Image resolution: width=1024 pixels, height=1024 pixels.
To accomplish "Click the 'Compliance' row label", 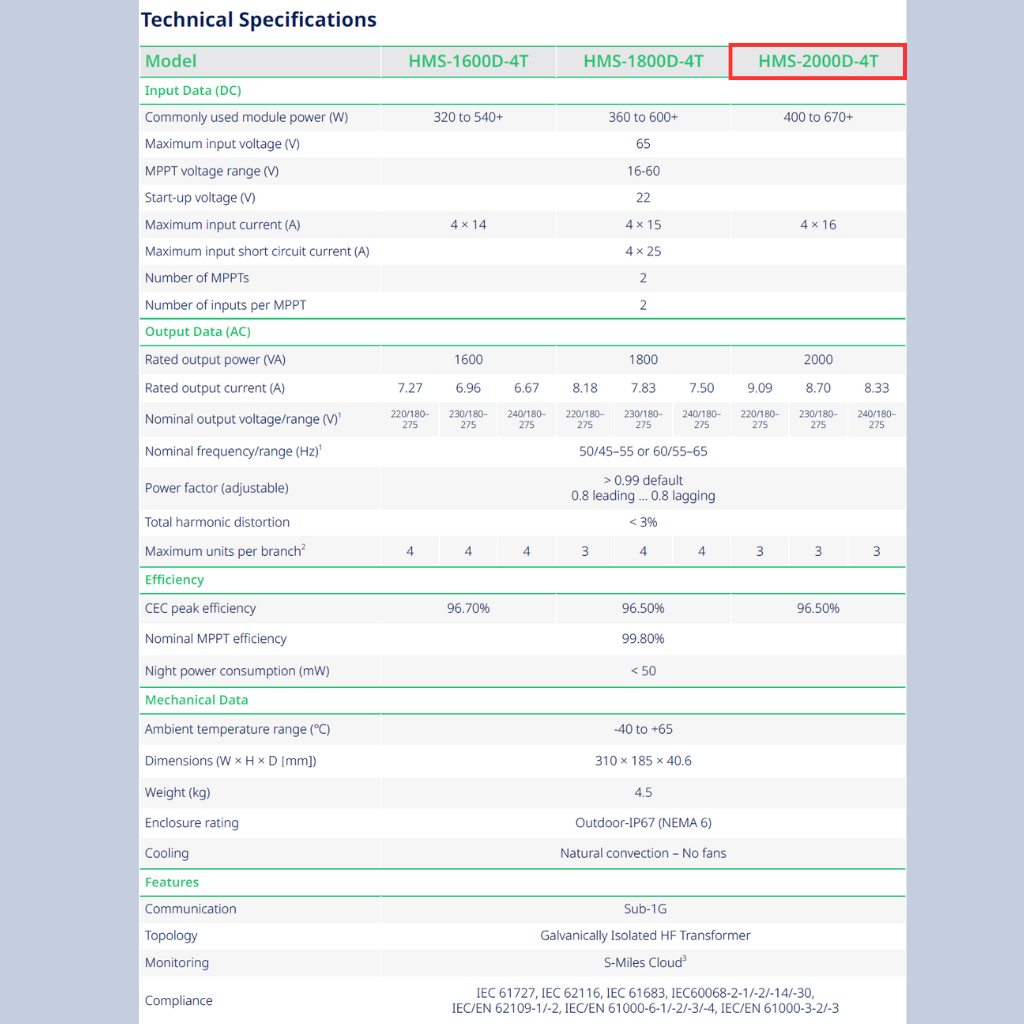I will point(178,1001).
